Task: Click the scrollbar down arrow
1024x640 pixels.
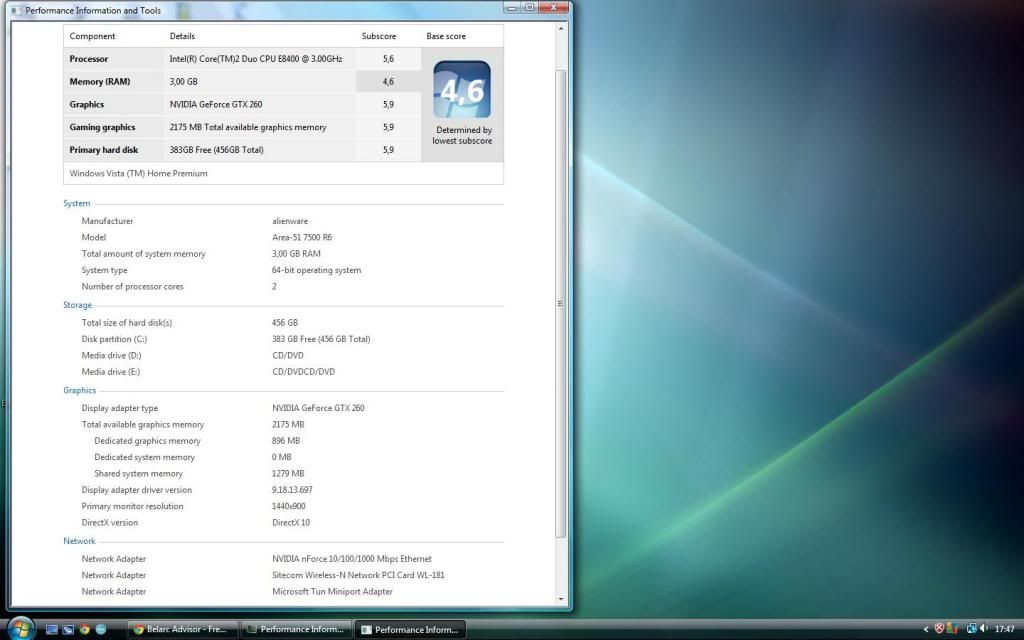Action: 560,599
